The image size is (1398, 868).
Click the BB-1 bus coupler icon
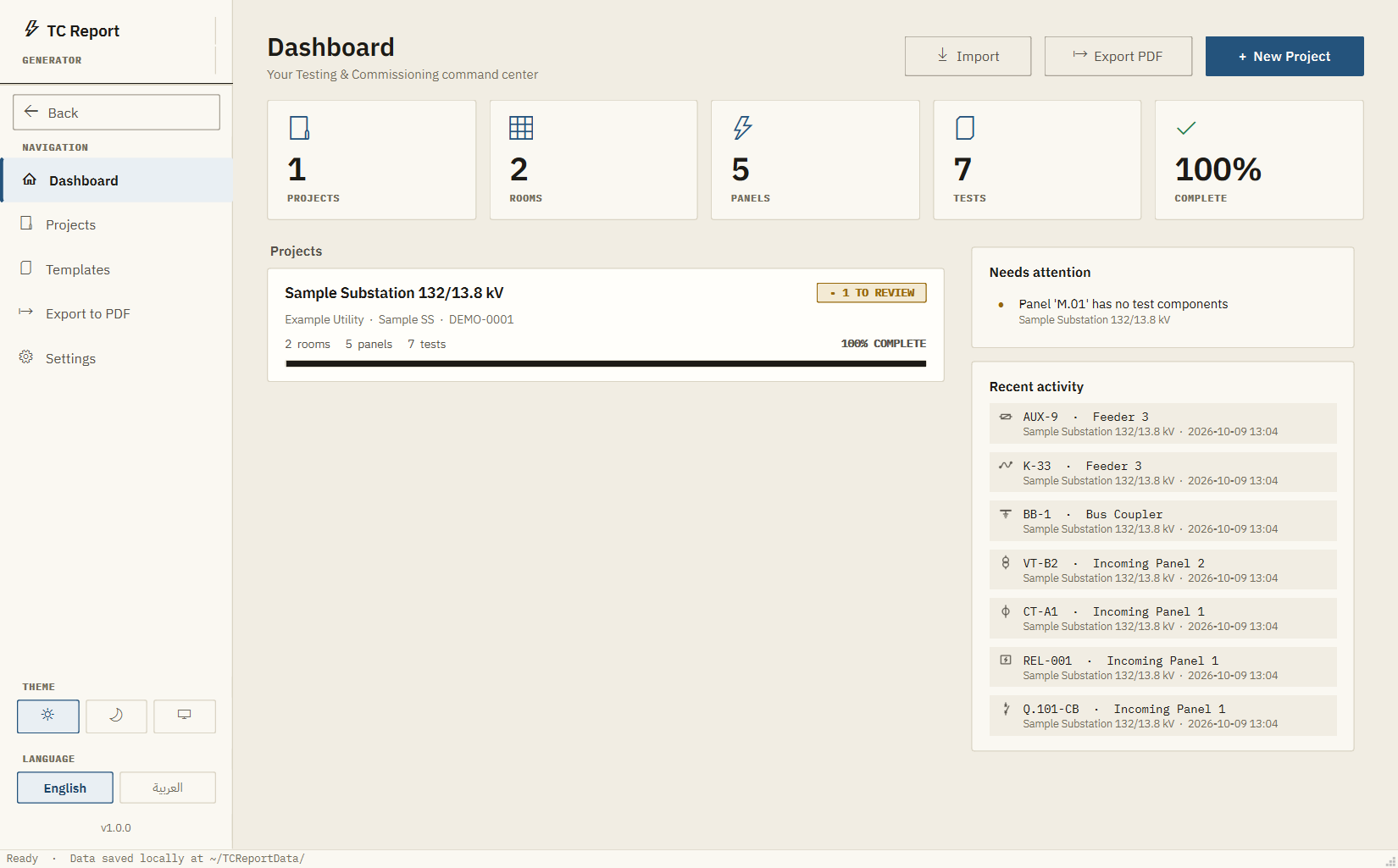[x=1006, y=514]
